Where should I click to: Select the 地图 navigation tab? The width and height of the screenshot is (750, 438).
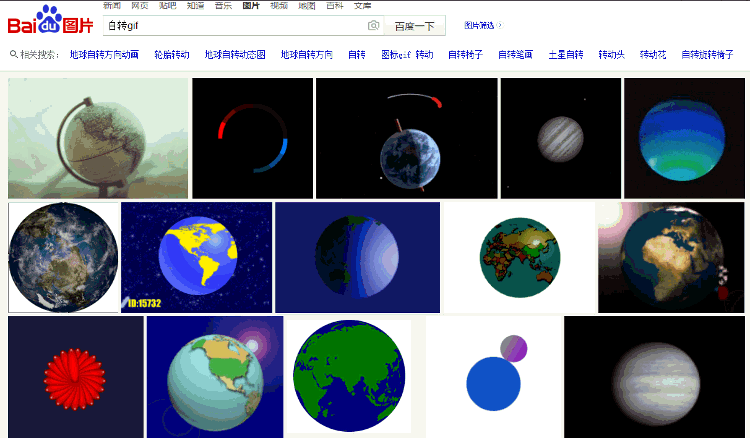(306, 5)
